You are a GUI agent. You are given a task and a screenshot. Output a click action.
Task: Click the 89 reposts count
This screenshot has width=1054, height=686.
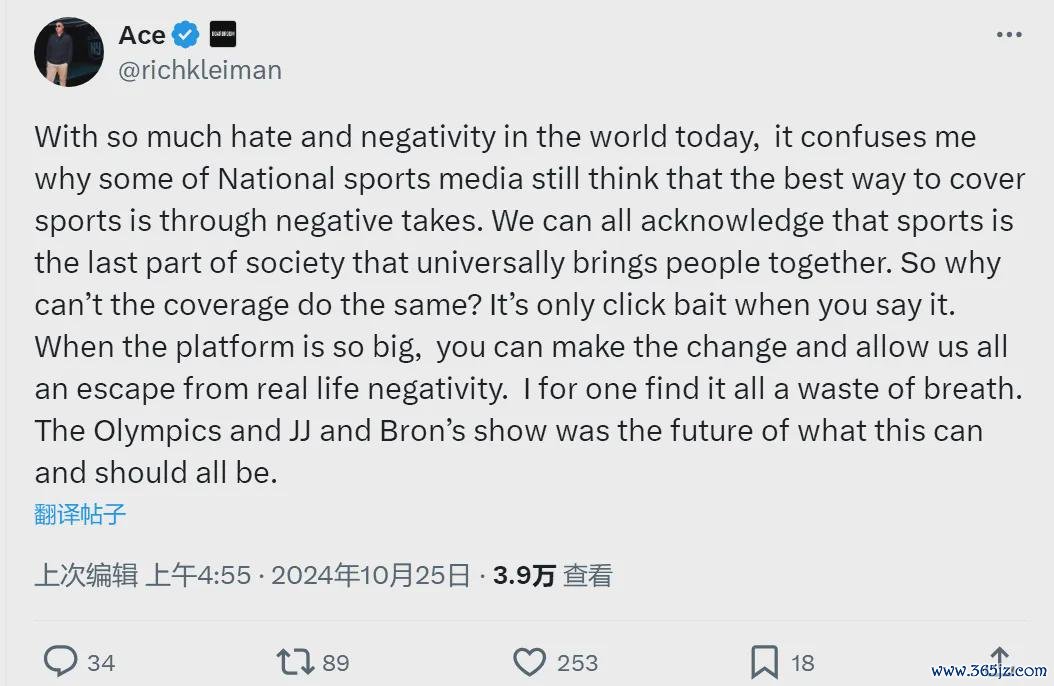point(336,662)
